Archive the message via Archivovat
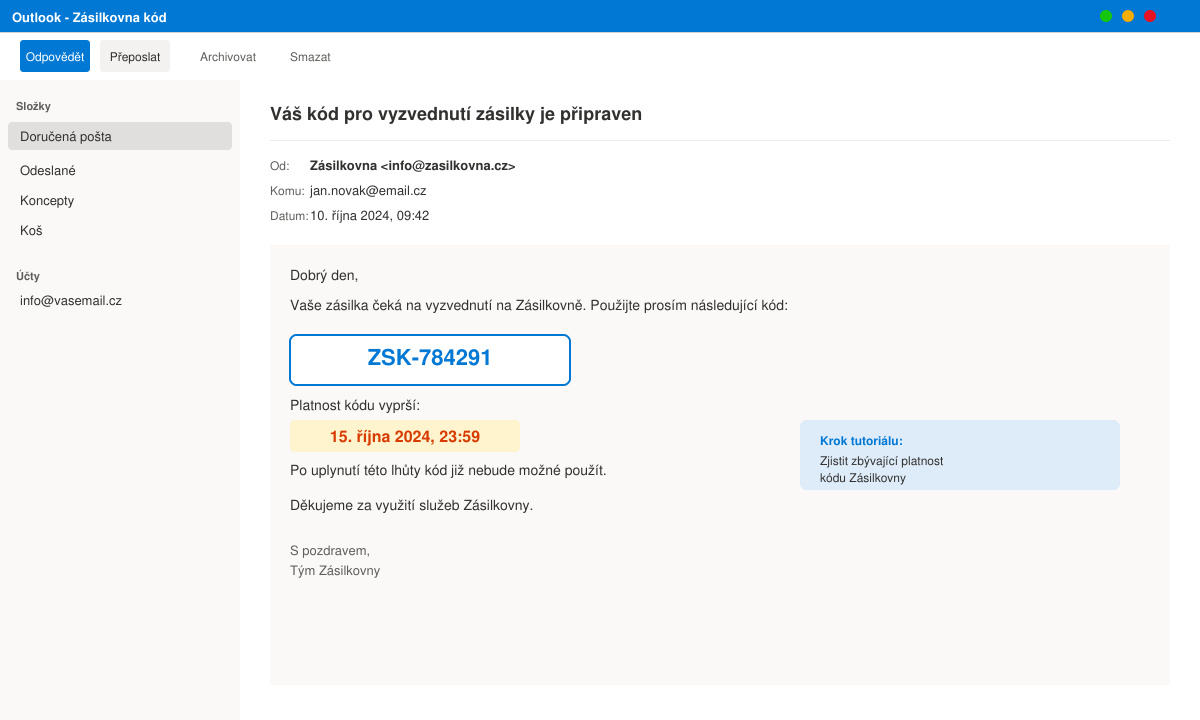 click(228, 57)
